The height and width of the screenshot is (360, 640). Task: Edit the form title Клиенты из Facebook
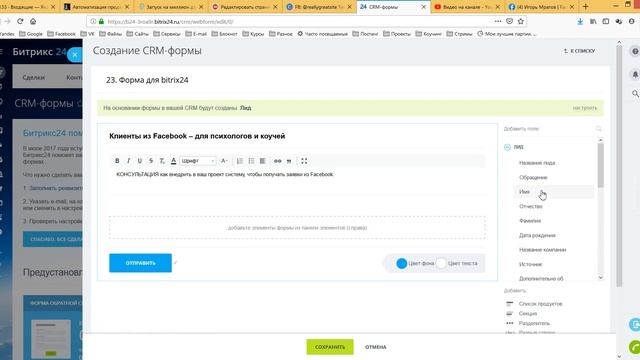click(197, 136)
